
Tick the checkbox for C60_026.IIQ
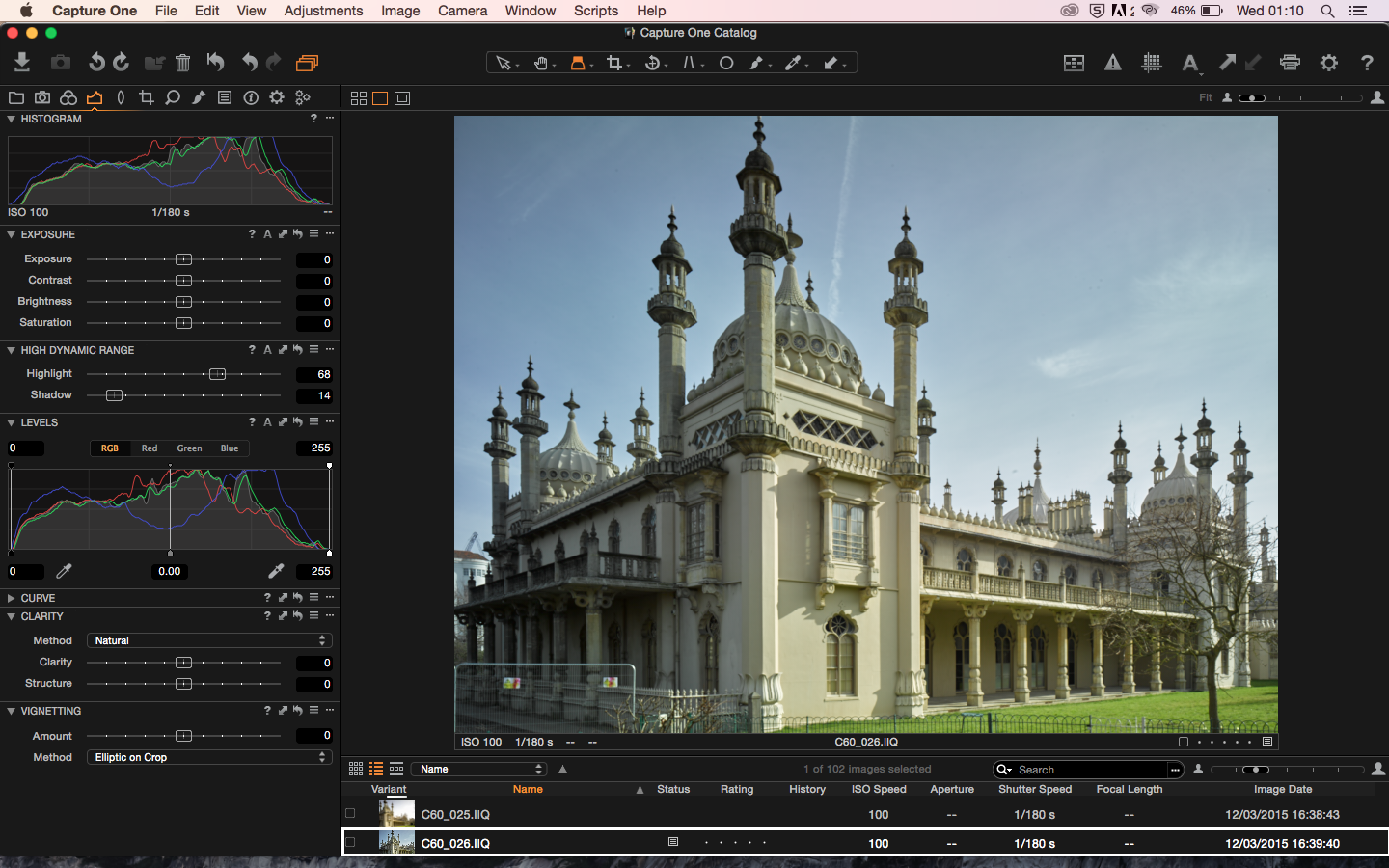point(350,842)
